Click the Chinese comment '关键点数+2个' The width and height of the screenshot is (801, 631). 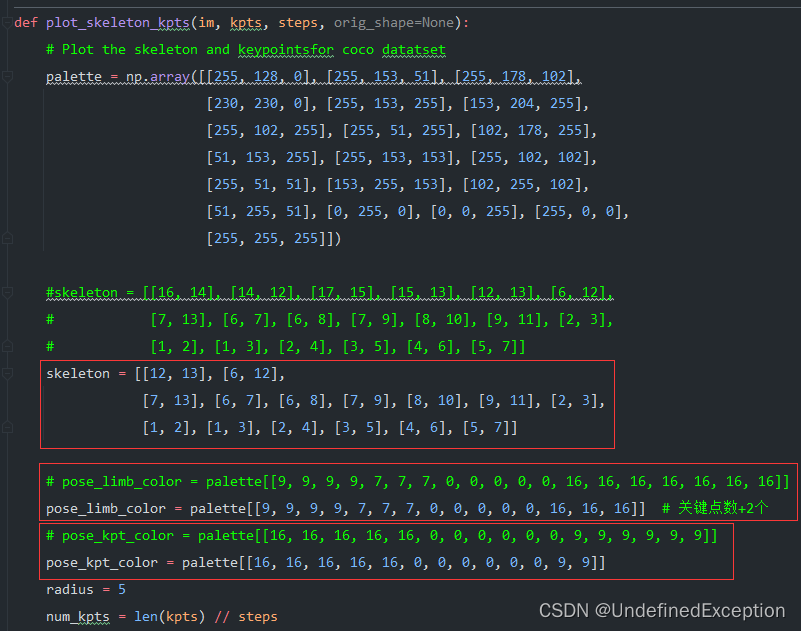pos(722,508)
